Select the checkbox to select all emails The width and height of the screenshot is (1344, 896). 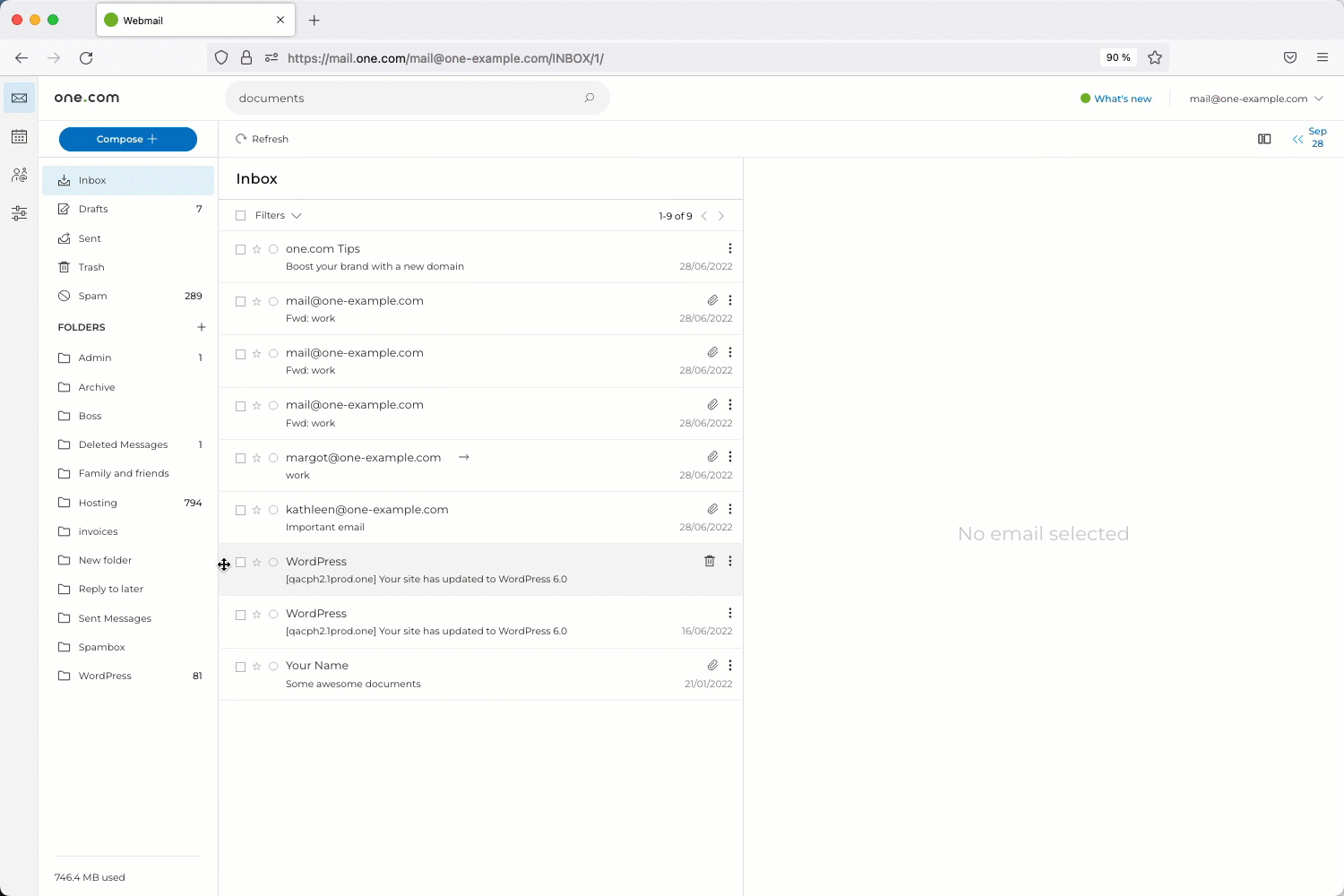240,215
